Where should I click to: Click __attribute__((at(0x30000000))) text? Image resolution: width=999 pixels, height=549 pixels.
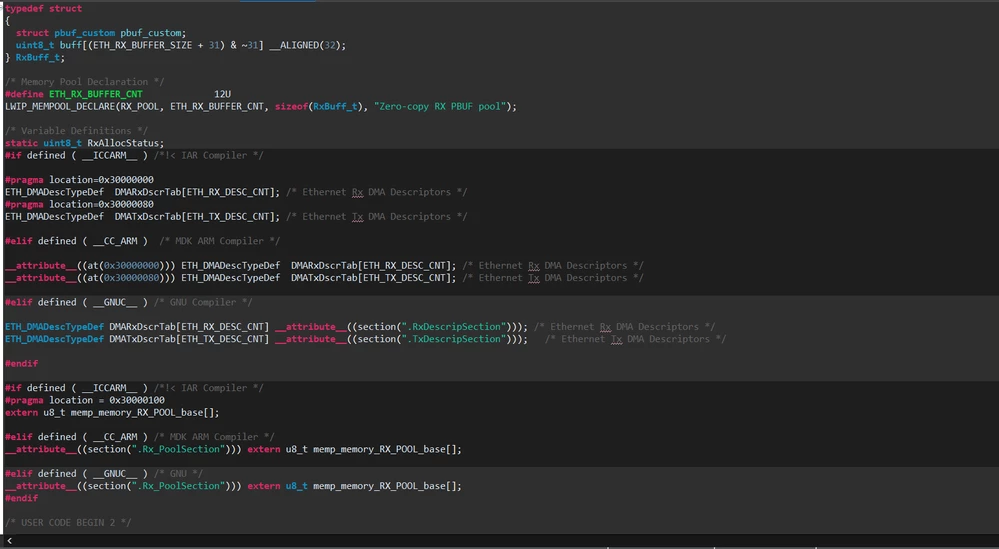[90, 266]
